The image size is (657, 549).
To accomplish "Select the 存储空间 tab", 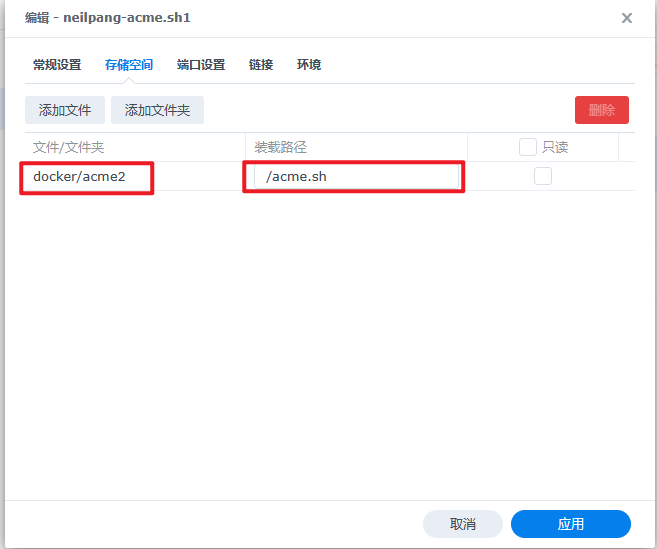I will tap(129, 65).
